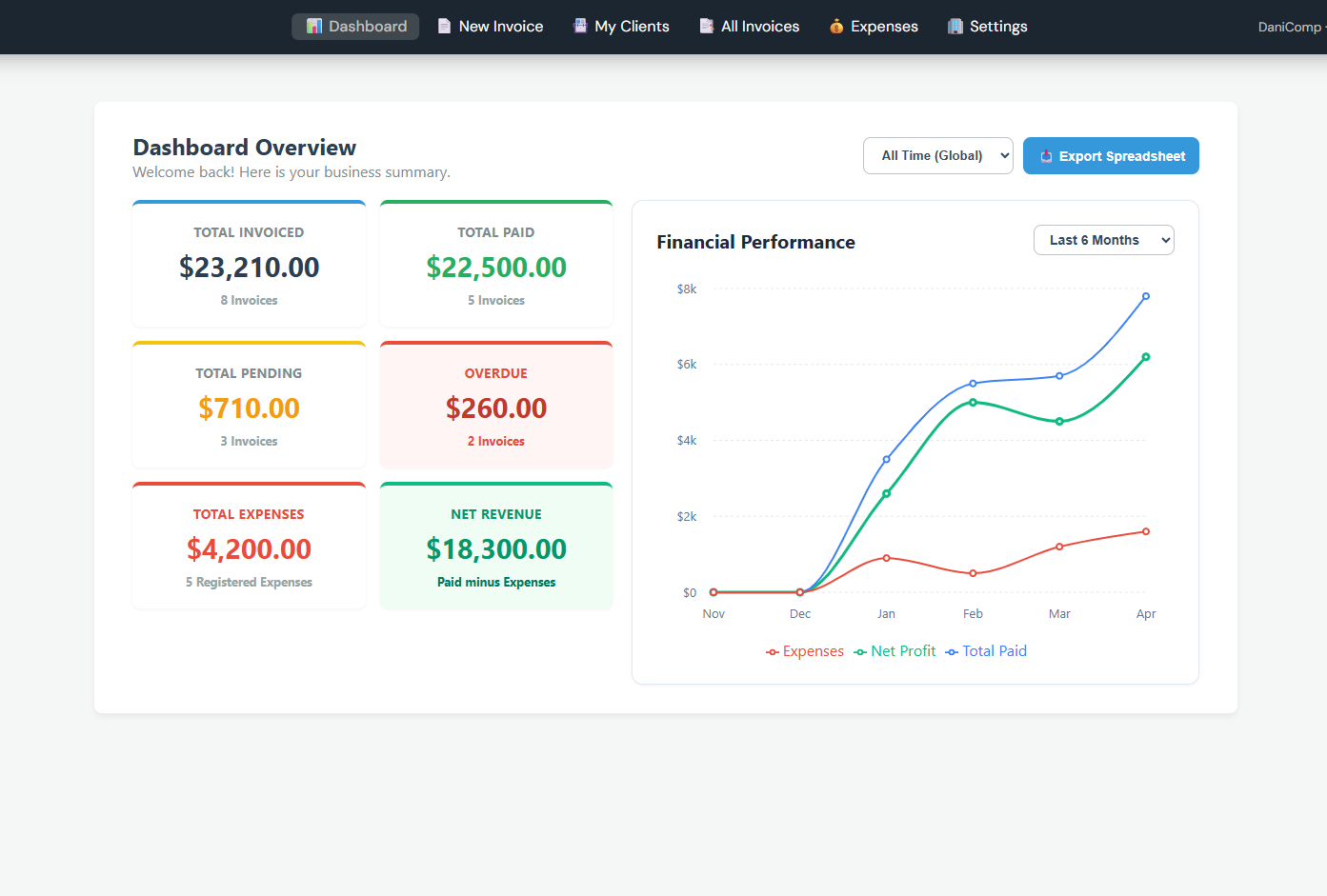Open All Invoices via its document icon

tap(707, 25)
